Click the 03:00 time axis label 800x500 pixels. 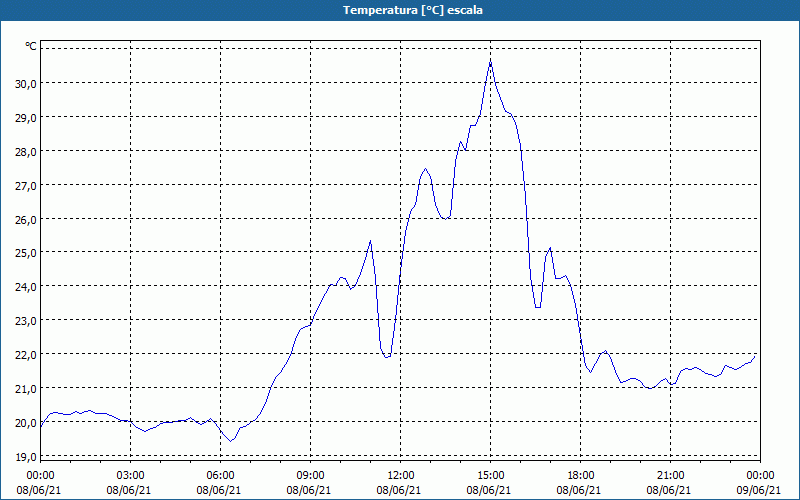tap(131, 476)
